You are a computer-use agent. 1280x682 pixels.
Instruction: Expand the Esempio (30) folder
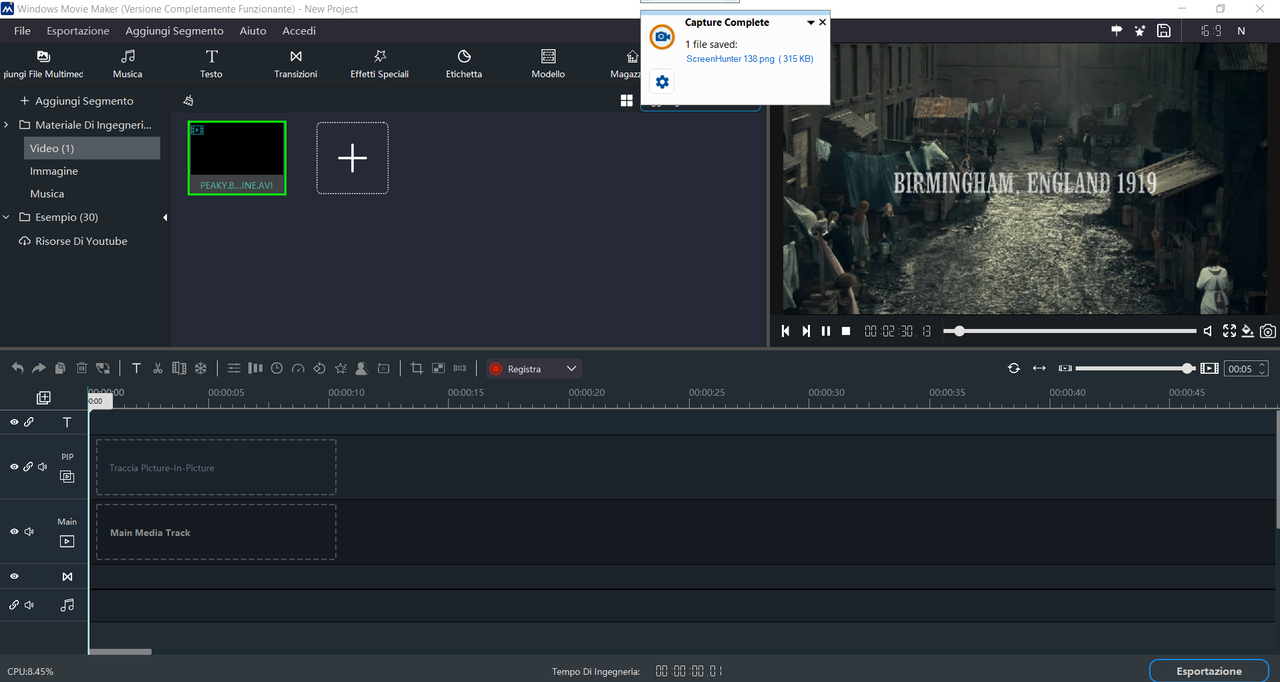coord(7,217)
